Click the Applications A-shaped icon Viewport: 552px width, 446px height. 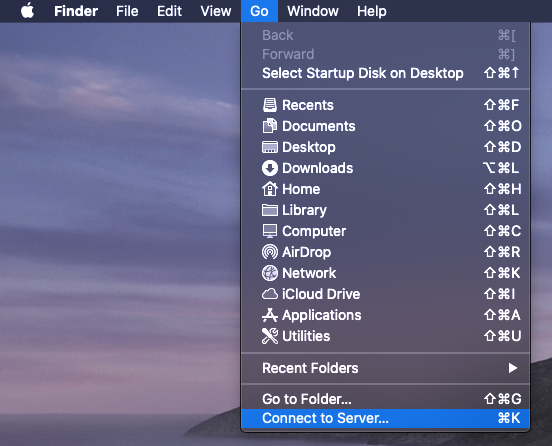coord(270,315)
